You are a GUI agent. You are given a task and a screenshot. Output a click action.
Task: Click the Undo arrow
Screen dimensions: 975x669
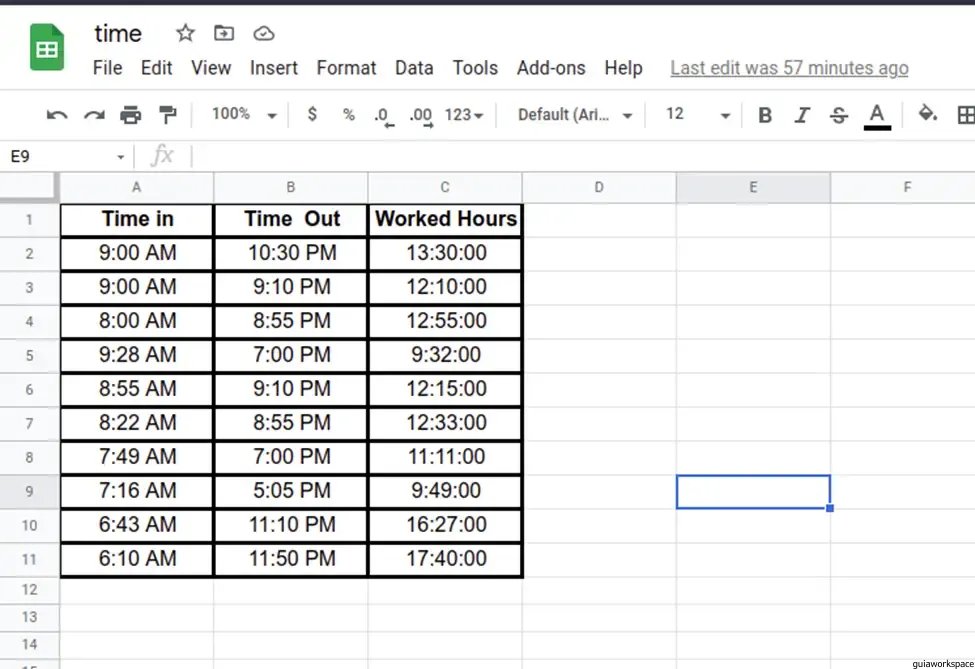coord(57,115)
